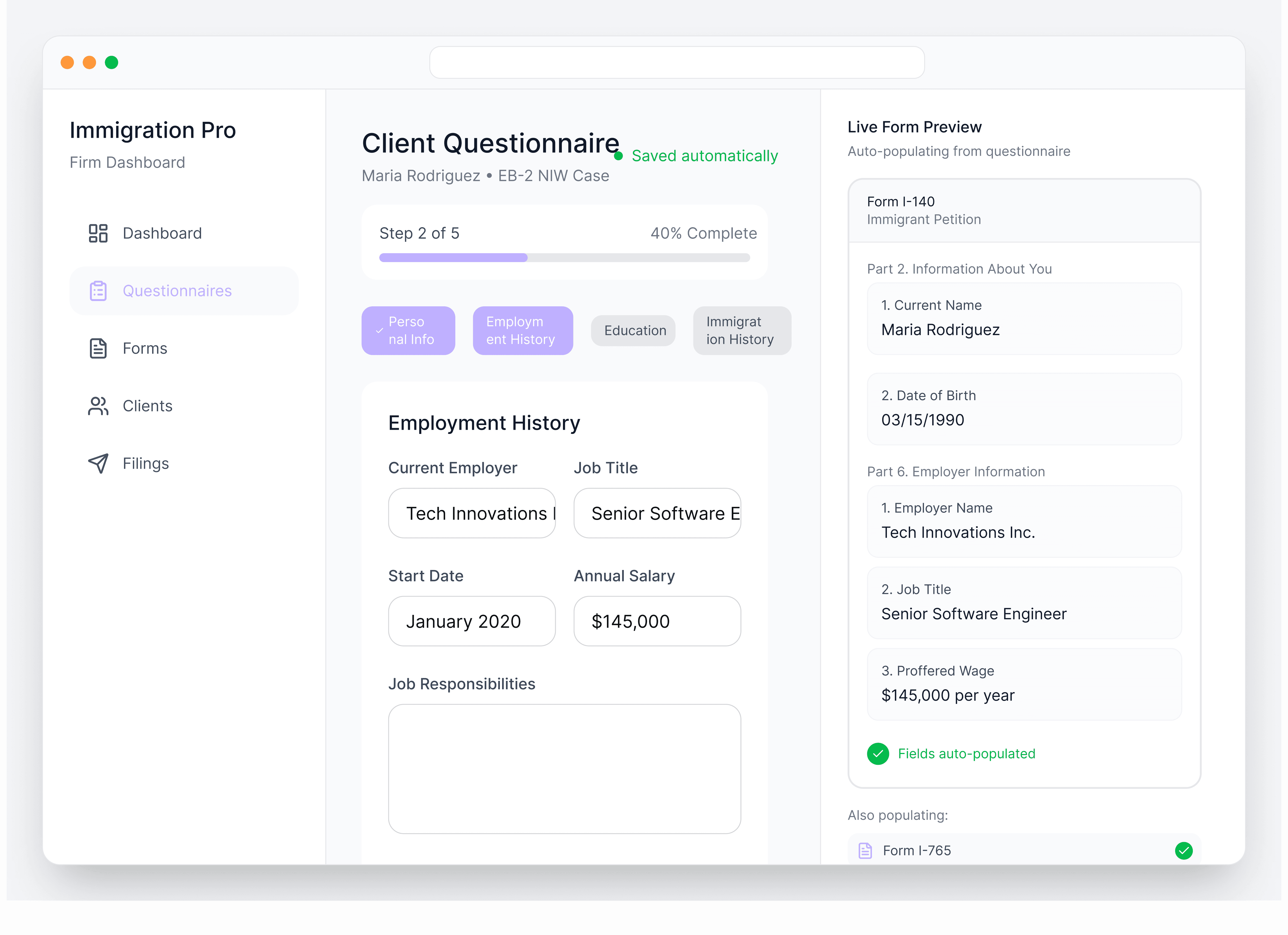Image resolution: width=1288 pixels, height=935 pixels.
Task: Click the Questionnaires clipboard icon
Action: [98, 291]
